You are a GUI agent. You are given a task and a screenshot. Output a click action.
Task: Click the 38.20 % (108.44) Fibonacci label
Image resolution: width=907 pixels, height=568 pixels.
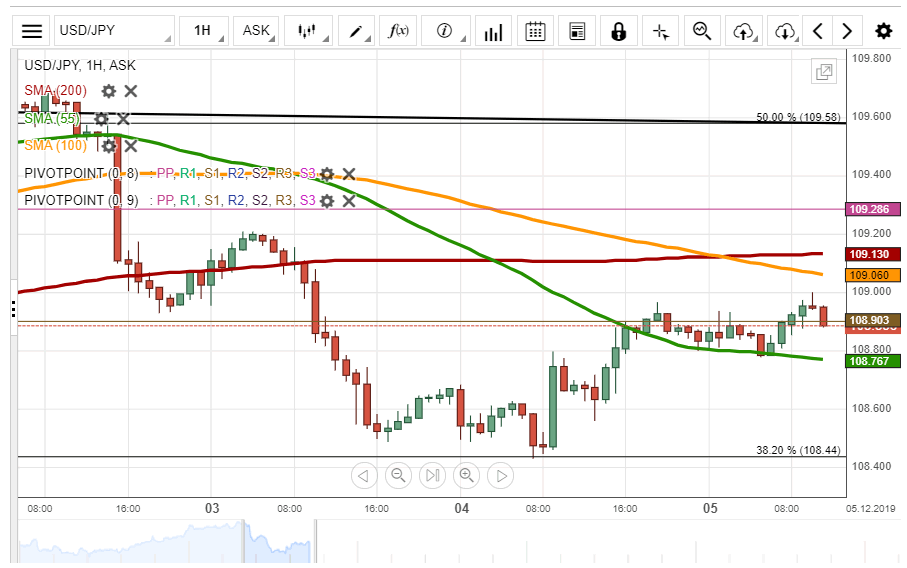tap(798, 450)
